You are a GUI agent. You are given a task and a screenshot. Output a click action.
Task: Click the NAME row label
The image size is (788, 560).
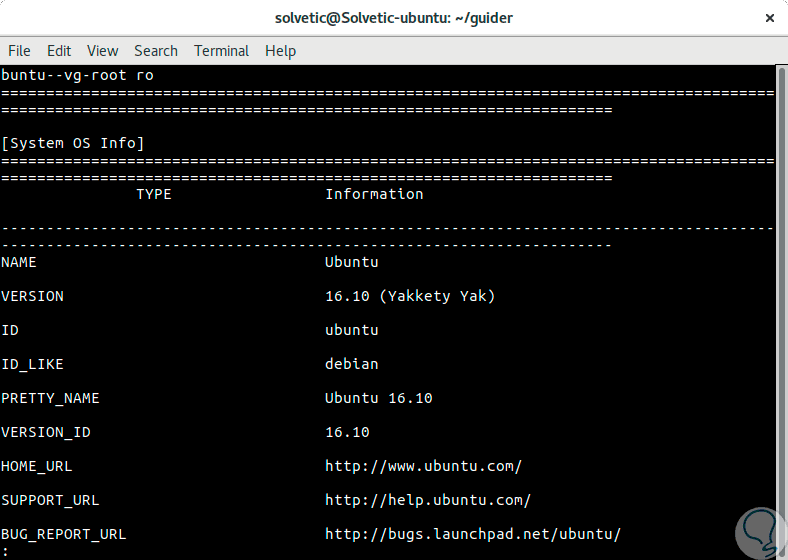[x=19, y=262]
